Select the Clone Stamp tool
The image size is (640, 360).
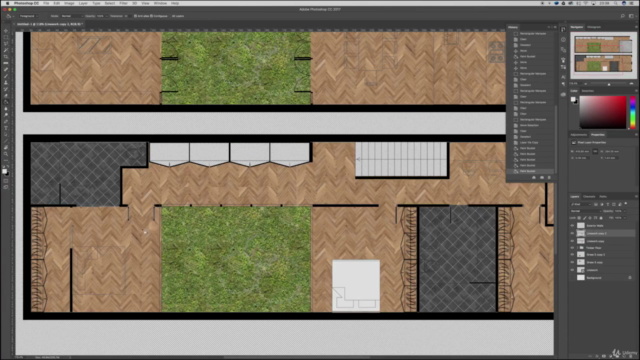click(6, 83)
